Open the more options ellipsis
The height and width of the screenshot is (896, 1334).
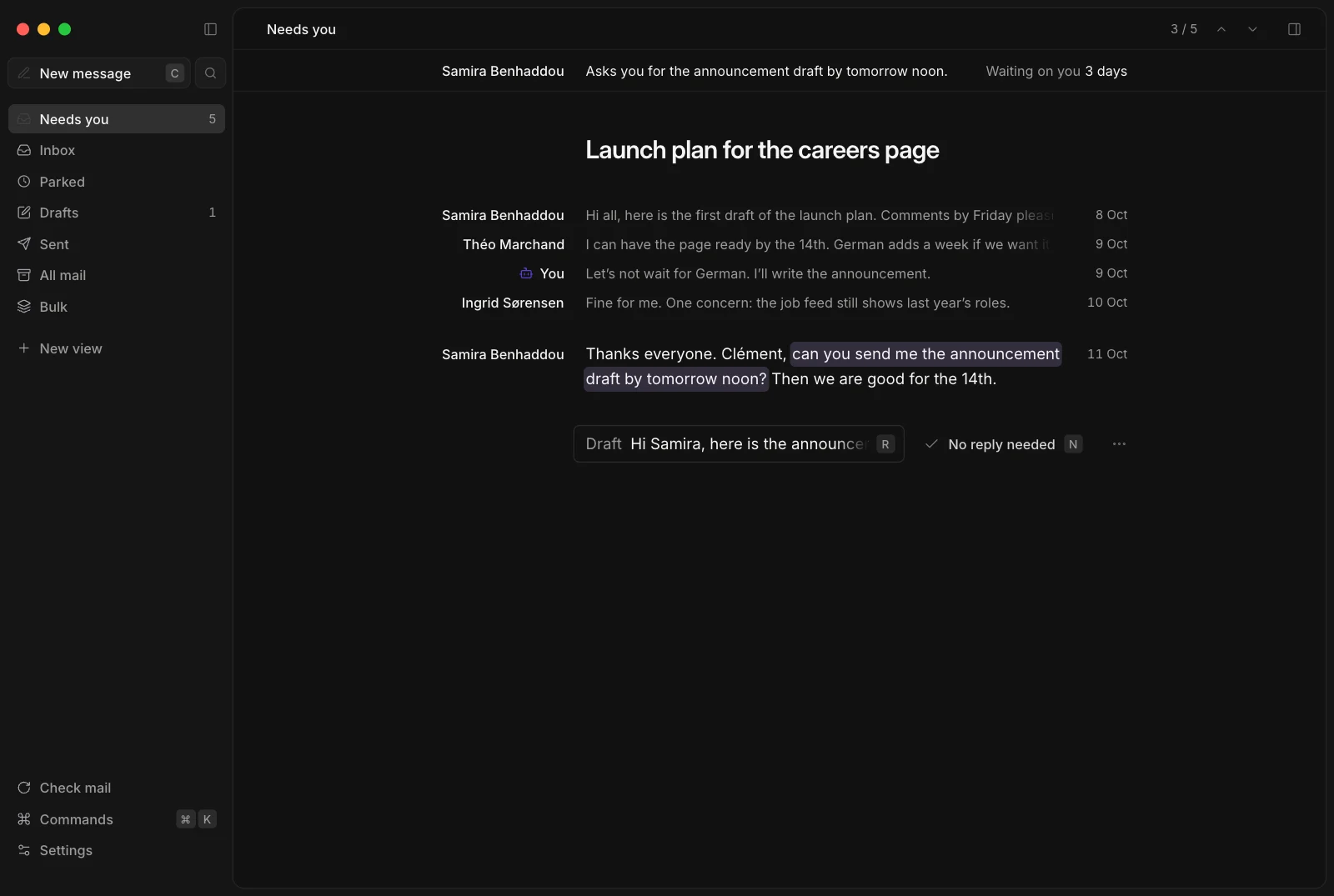click(x=1119, y=444)
